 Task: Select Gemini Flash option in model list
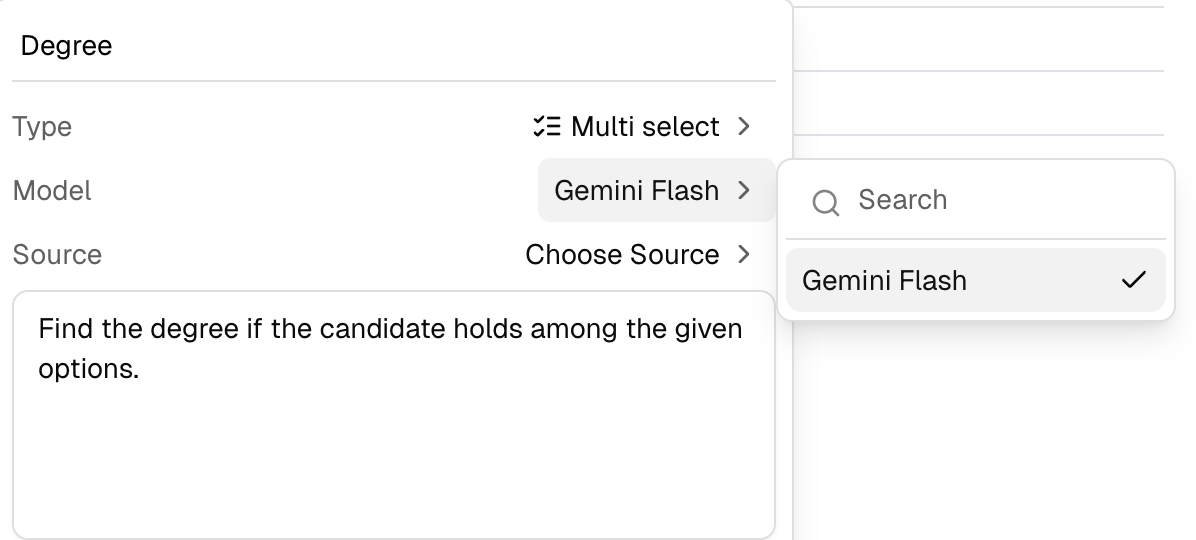coord(884,281)
